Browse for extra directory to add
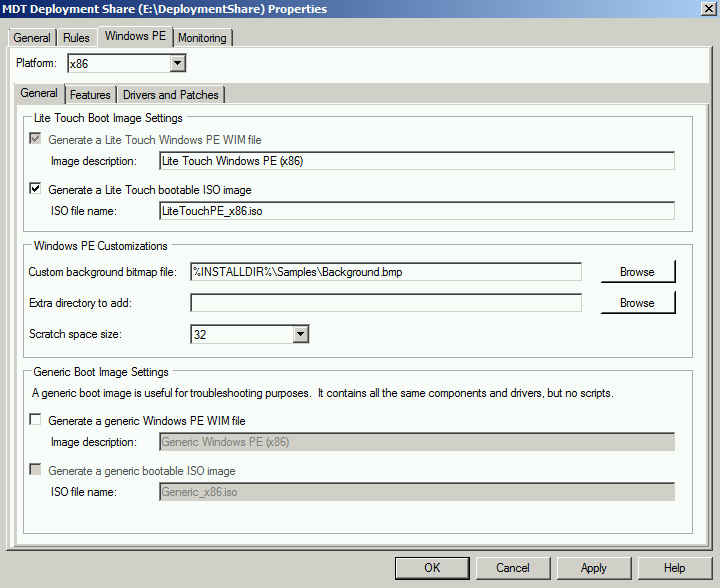 coord(638,303)
